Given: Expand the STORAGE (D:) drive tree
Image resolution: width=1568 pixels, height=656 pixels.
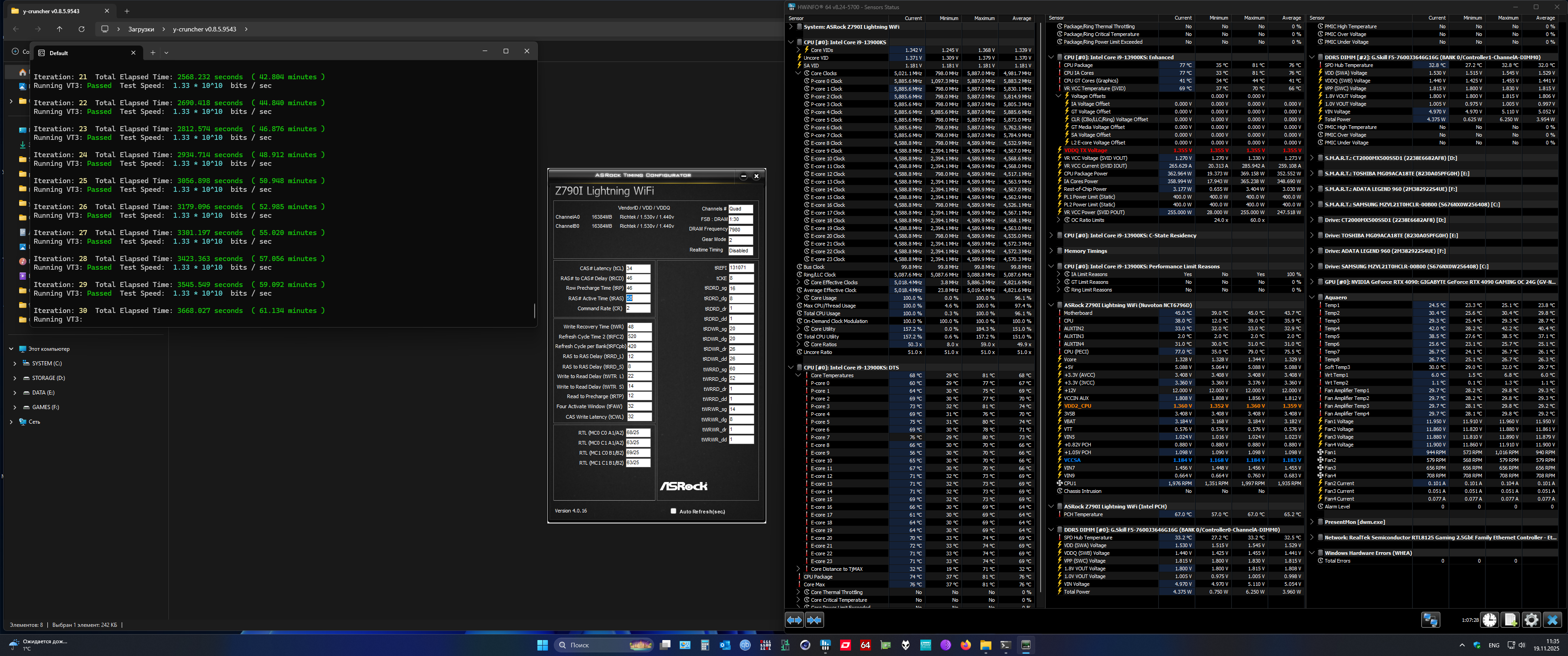Looking at the screenshot, I should click(x=15, y=378).
